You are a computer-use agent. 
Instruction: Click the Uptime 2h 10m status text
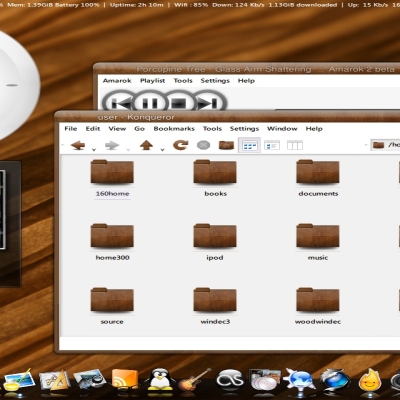click(137, 5)
